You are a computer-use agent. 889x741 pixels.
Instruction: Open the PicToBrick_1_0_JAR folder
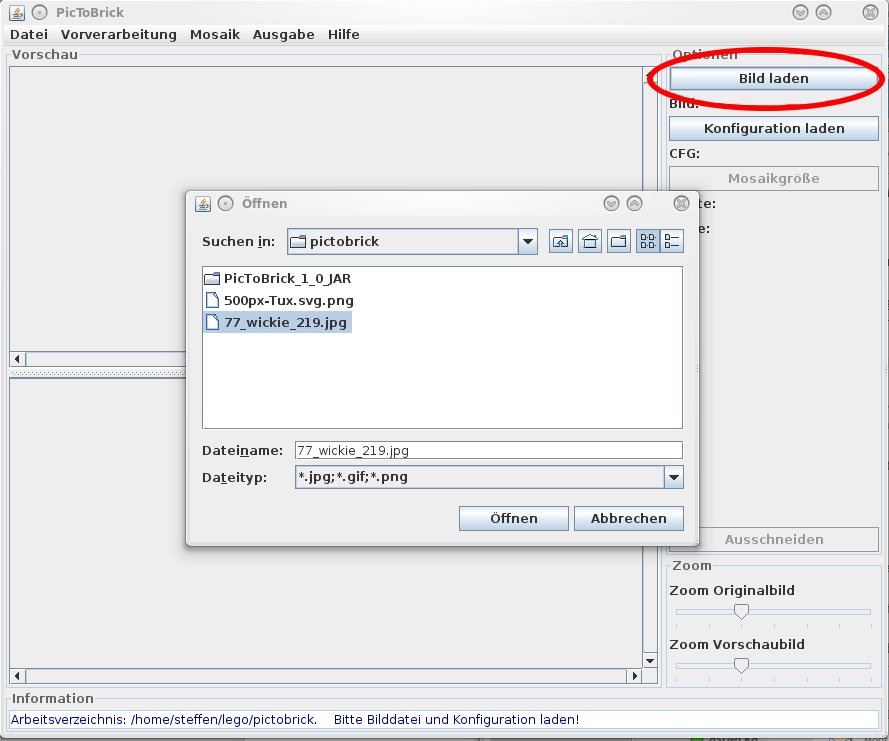click(x=278, y=278)
